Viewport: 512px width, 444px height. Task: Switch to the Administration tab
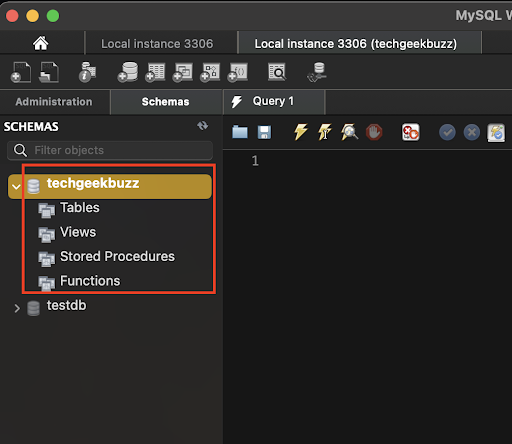54,102
